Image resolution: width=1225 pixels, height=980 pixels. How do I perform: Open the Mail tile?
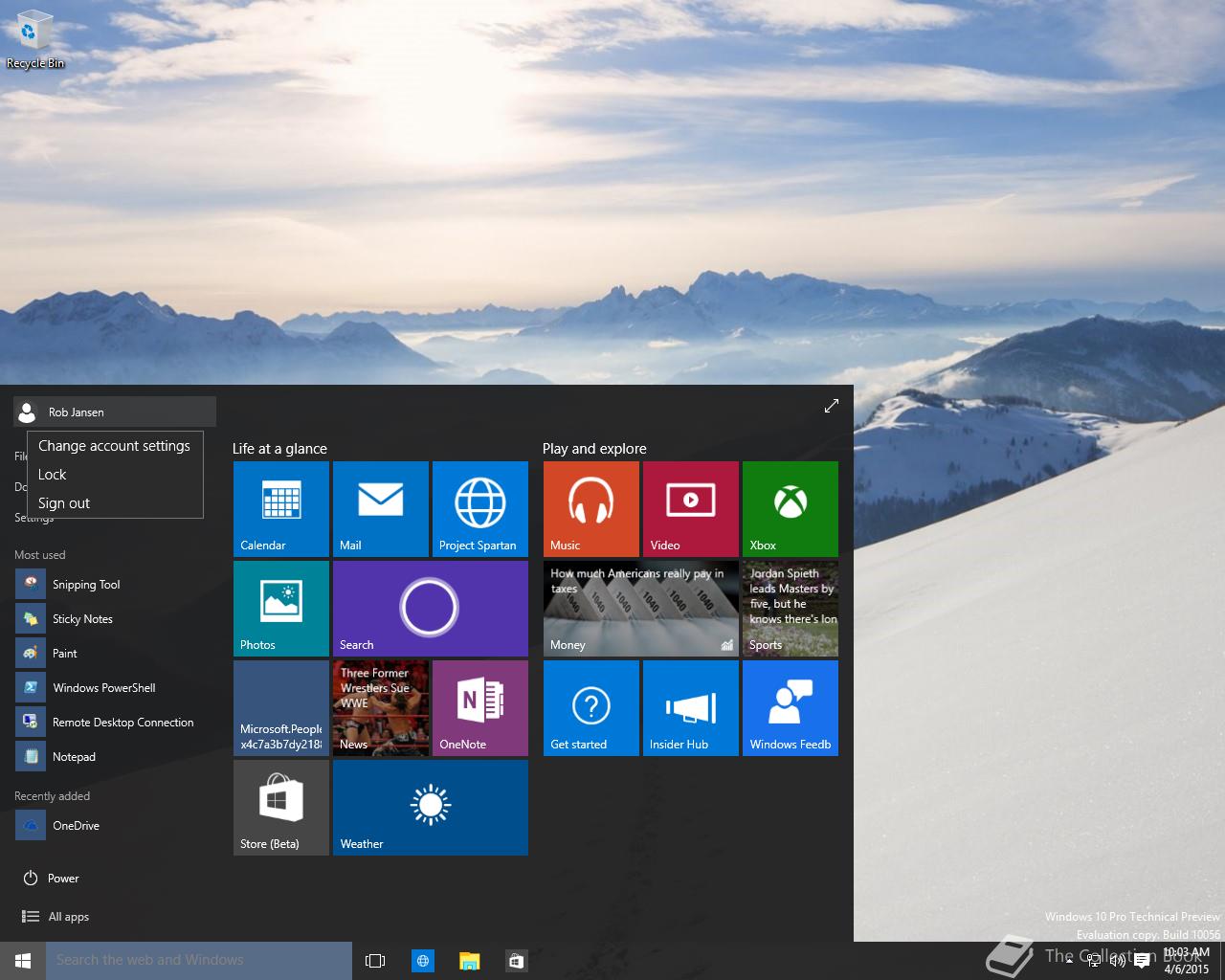(381, 509)
